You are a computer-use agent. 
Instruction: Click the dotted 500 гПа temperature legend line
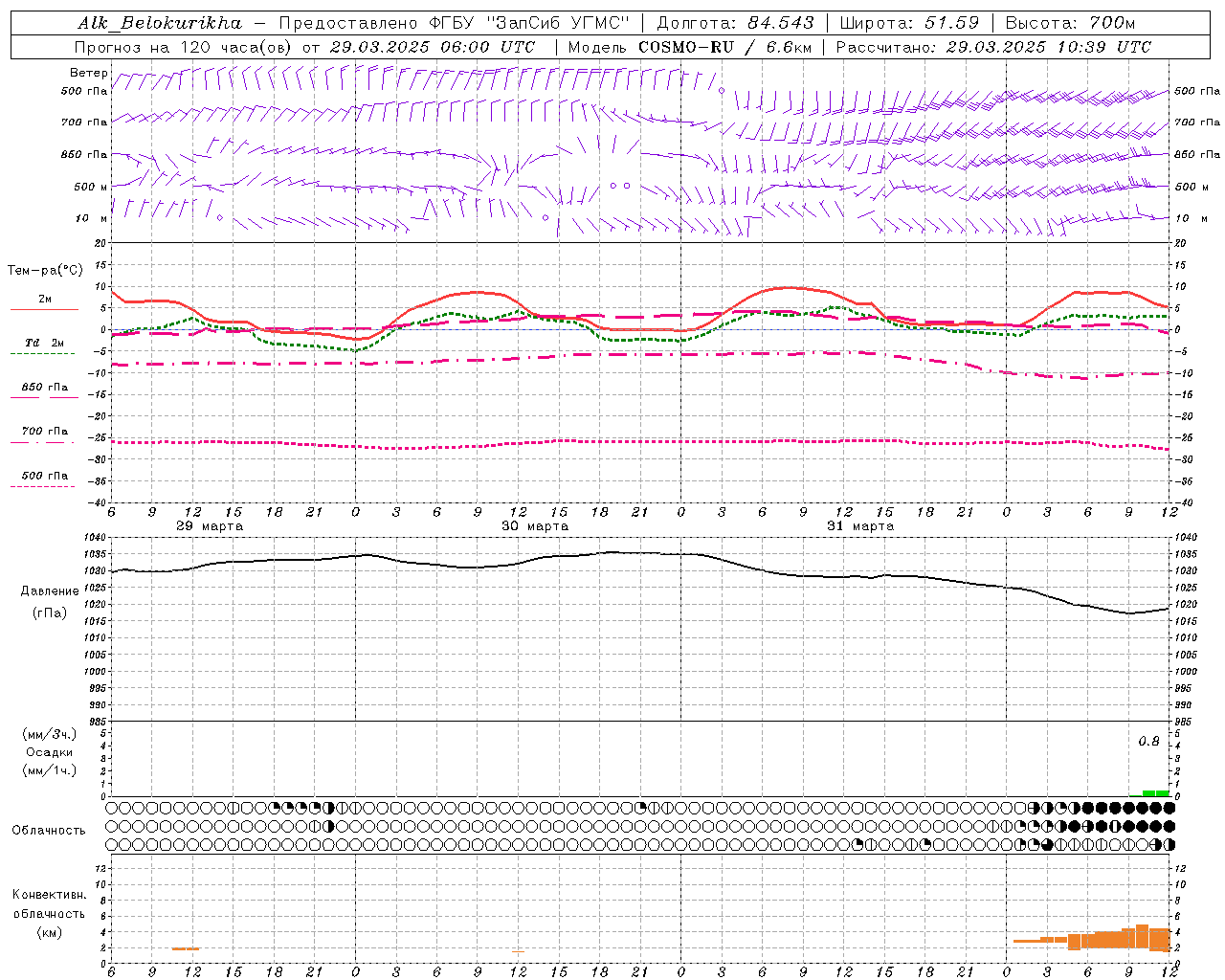pyautogui.click(x=42, y=486)
